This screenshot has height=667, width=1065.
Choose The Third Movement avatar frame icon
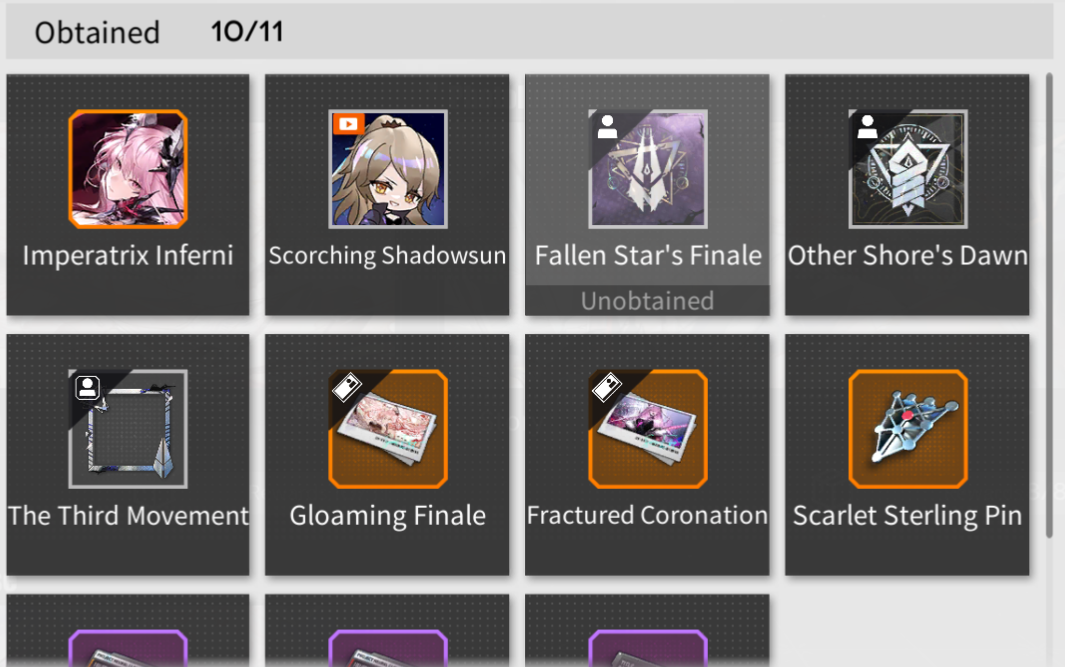coord(128,429)
